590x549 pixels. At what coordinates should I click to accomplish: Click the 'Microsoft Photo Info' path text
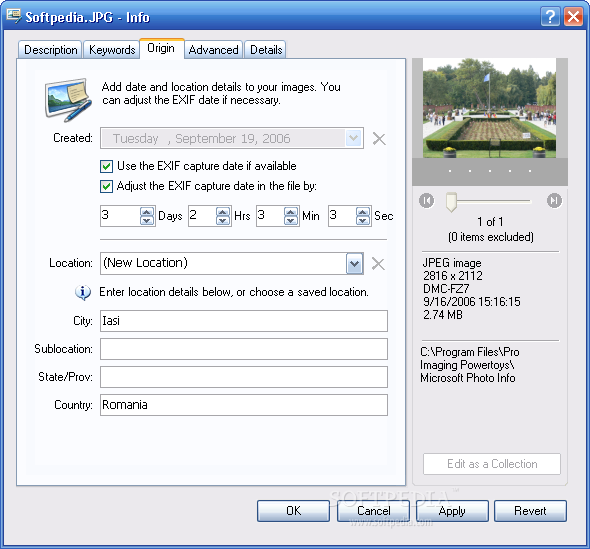click(x=468, y=378)
